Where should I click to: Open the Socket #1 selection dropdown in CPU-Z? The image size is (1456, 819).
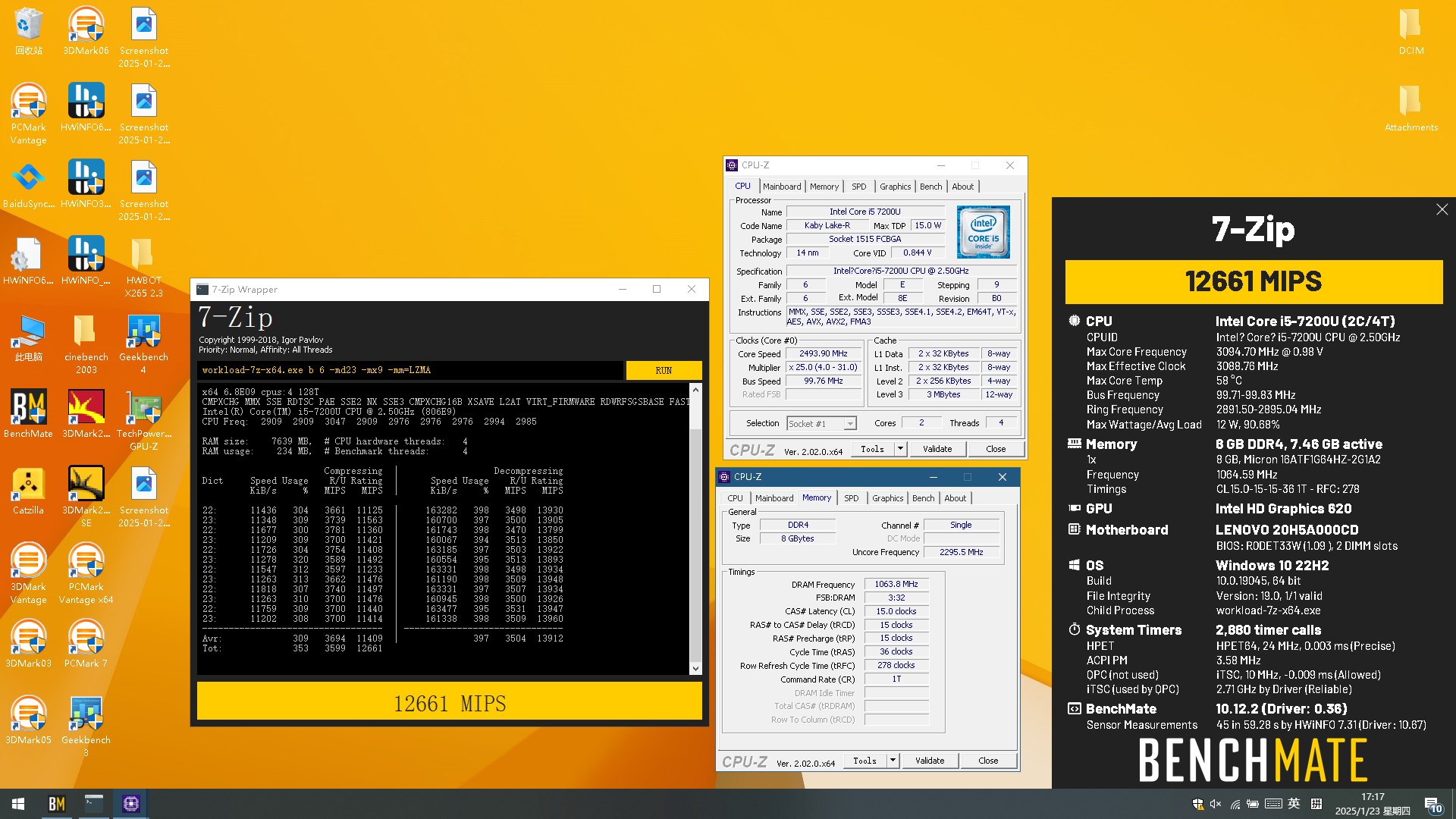(821, 423)
